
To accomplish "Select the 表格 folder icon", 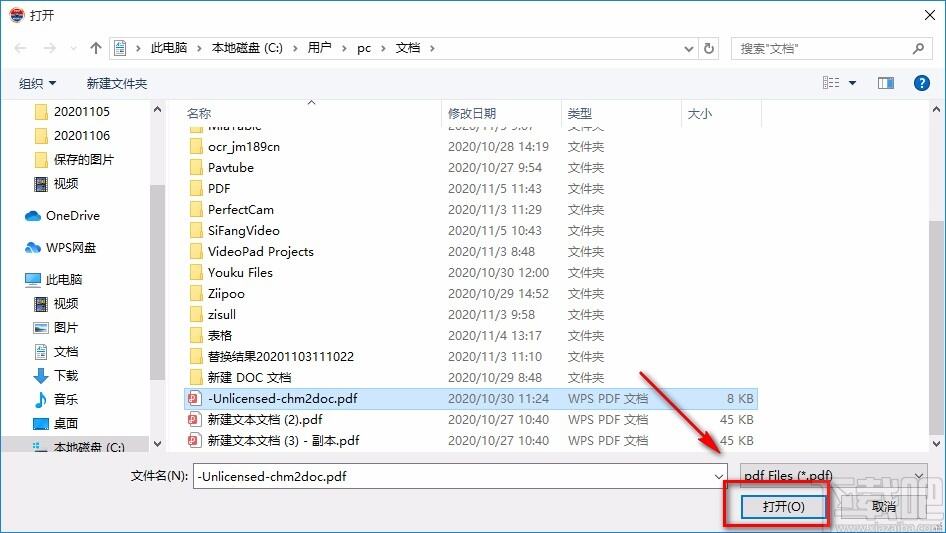I will [x=195, y=336].
